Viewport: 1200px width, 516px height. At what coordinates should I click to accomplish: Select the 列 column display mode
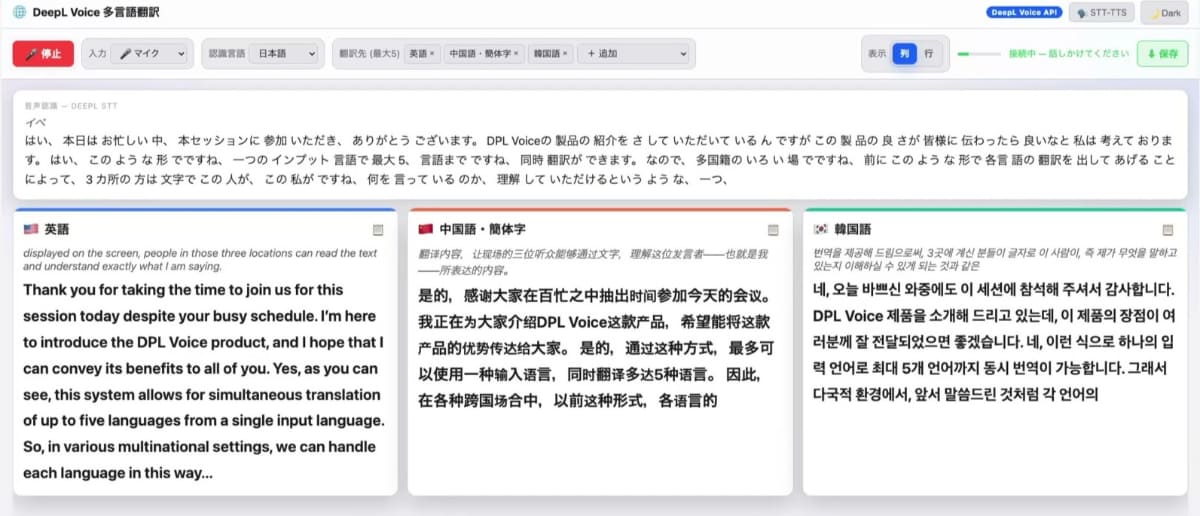click(904, 53)
